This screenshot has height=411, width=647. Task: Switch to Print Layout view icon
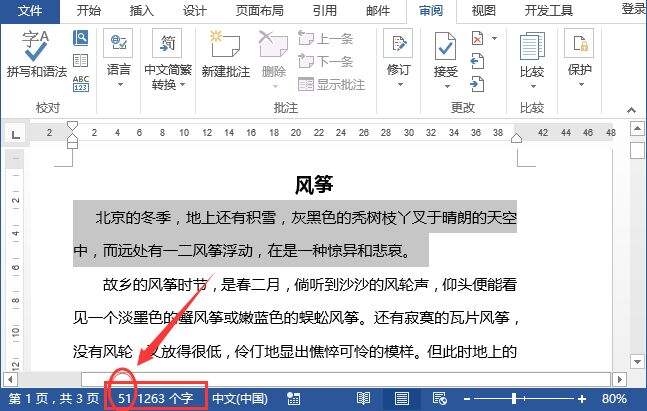pyautogui.click(x=401, y=399)
